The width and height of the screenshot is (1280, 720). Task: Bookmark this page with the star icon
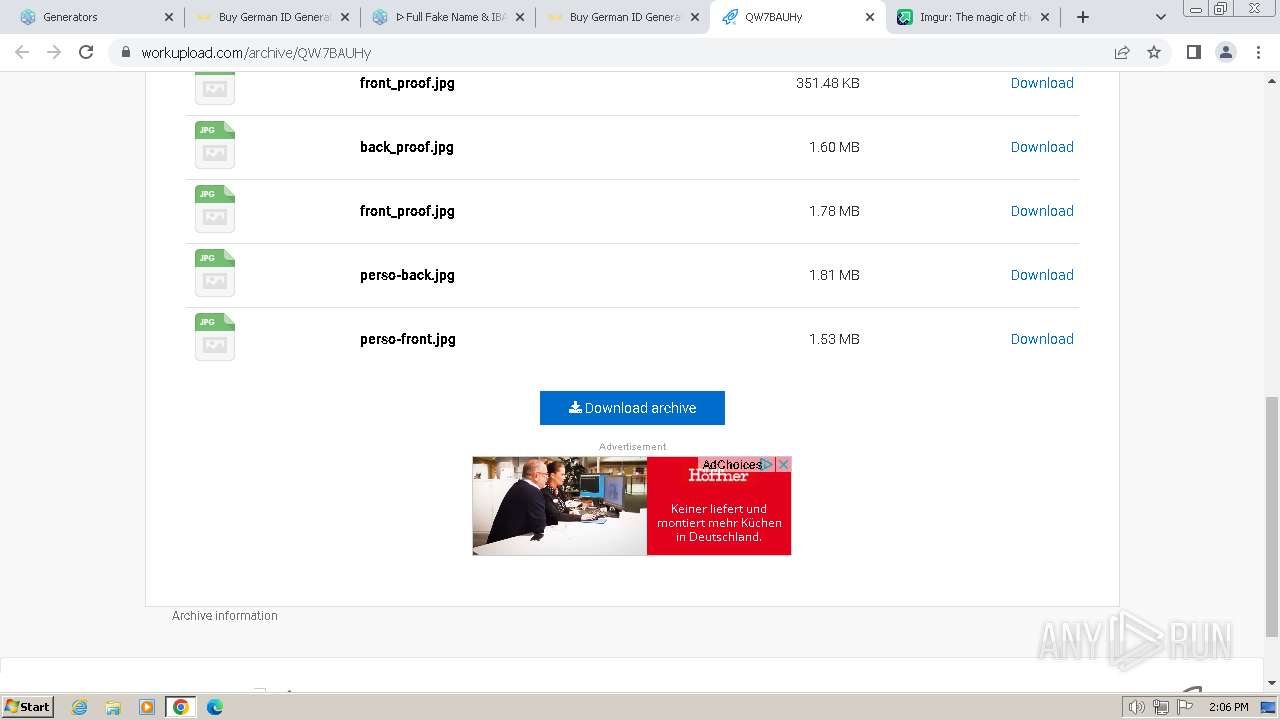click(x=1154, y=52)
